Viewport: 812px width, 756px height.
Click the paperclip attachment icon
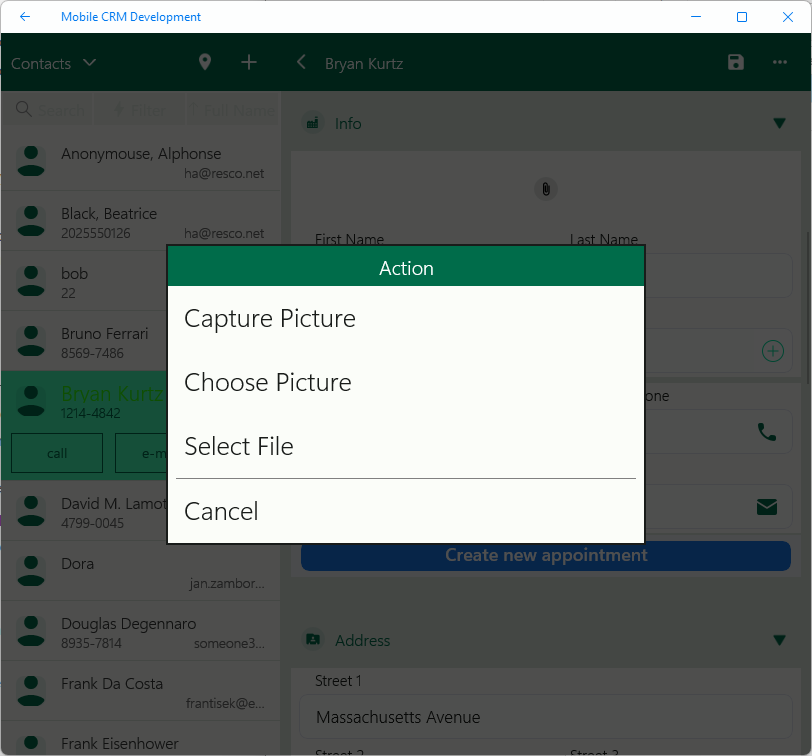click(x=546, y=188)
